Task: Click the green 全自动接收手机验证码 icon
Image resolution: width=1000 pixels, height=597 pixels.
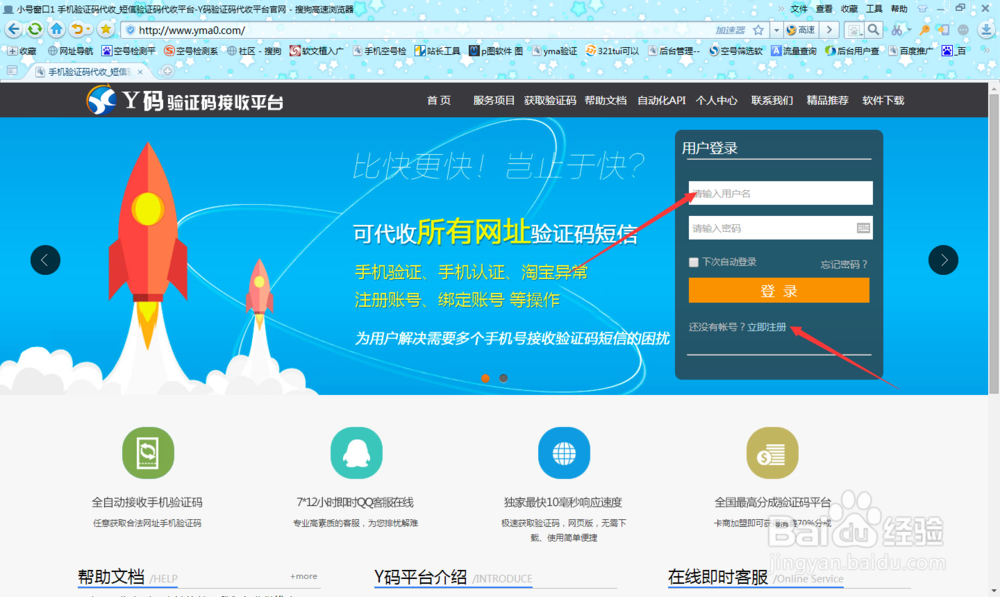Action: click(x=148, y=453)
